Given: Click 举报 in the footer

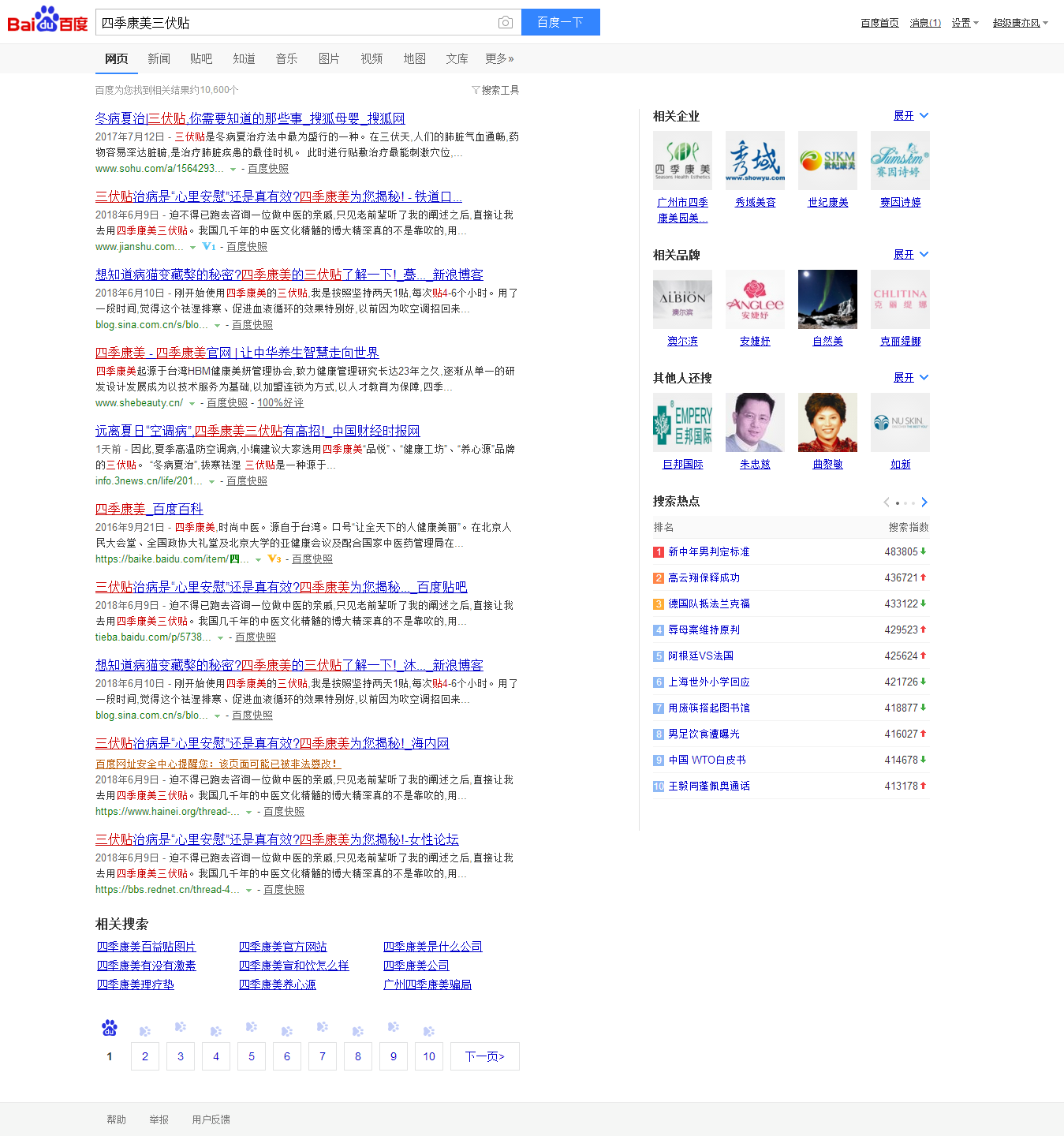Looking at the screenshot, I should pos(159,1119).
